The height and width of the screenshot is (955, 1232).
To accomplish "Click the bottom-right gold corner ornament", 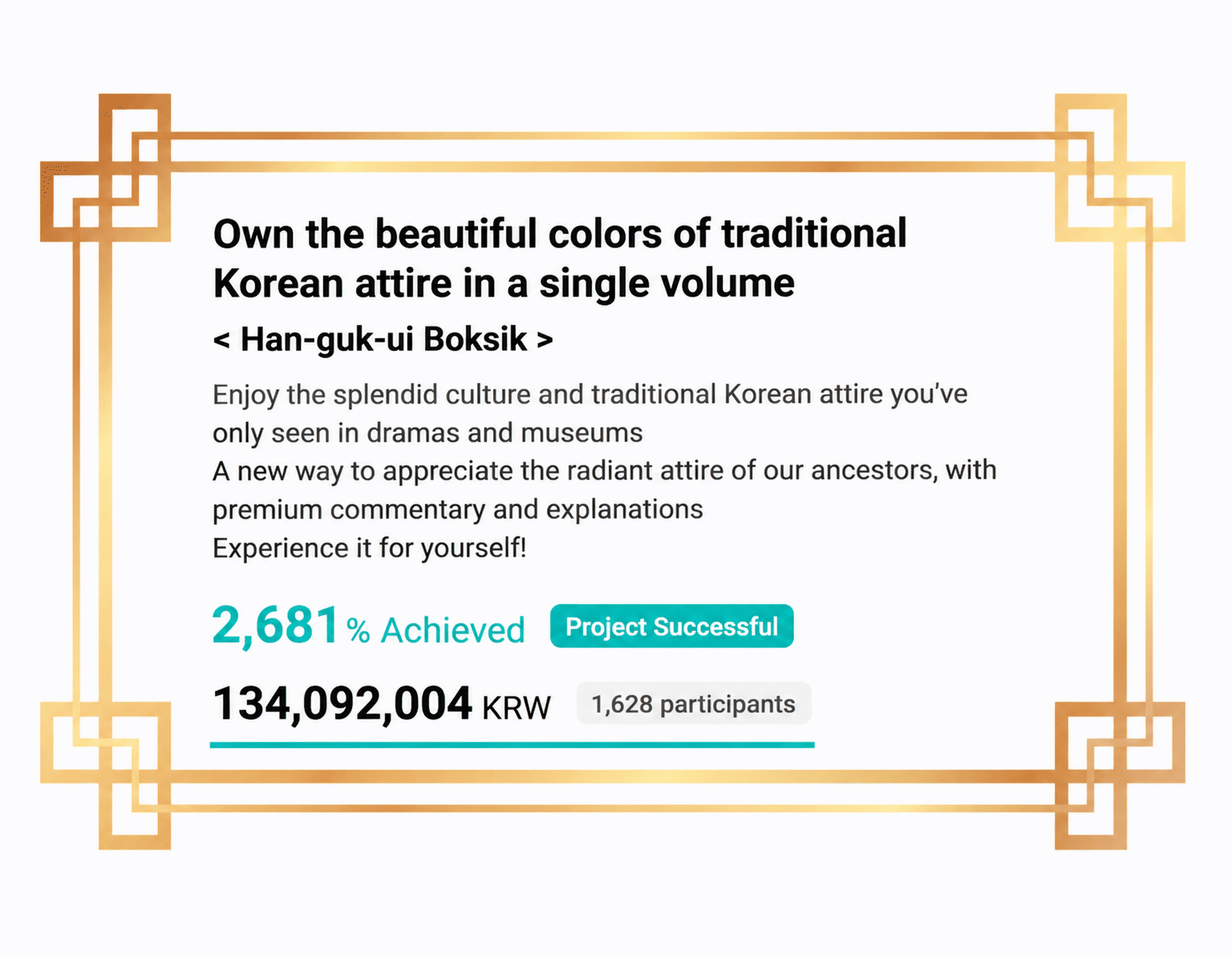I will click(x=1119, y=775).
